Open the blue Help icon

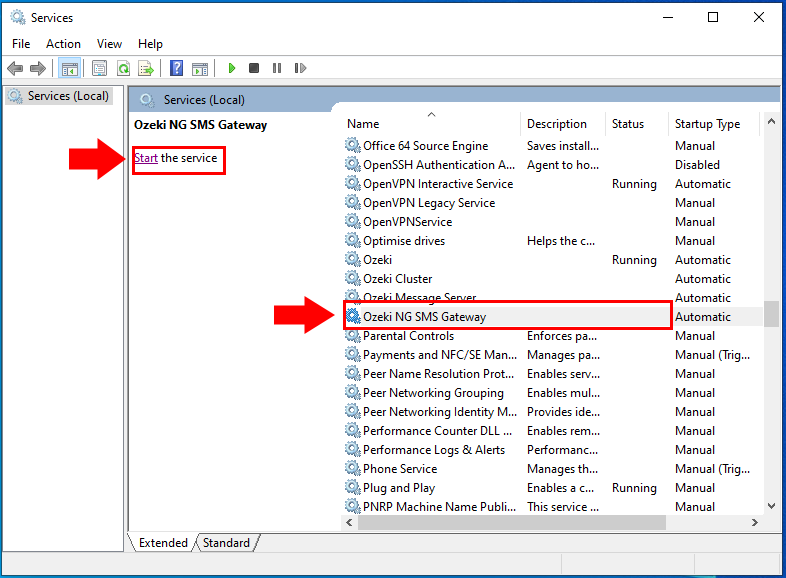coord(176,68)
